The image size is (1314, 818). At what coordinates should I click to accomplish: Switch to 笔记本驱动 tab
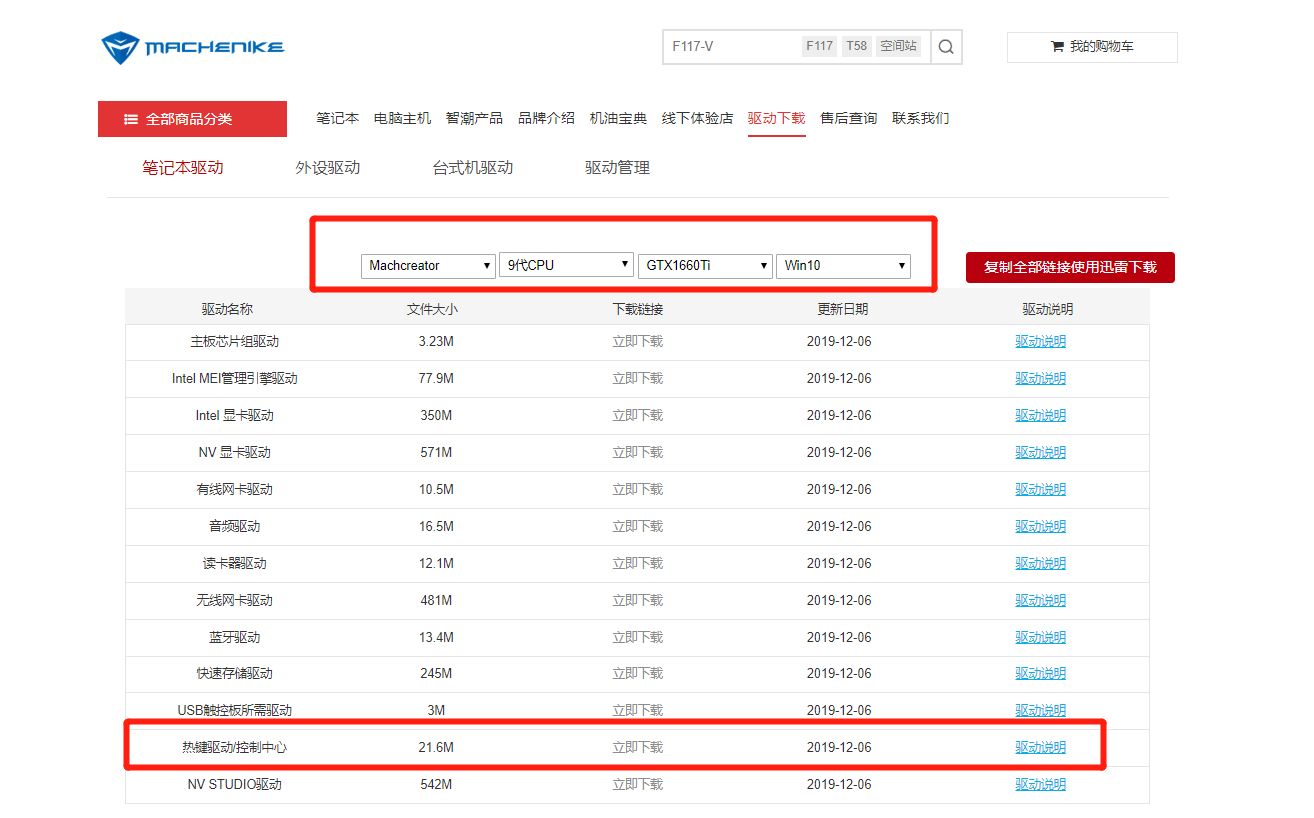tap(183, 168)
